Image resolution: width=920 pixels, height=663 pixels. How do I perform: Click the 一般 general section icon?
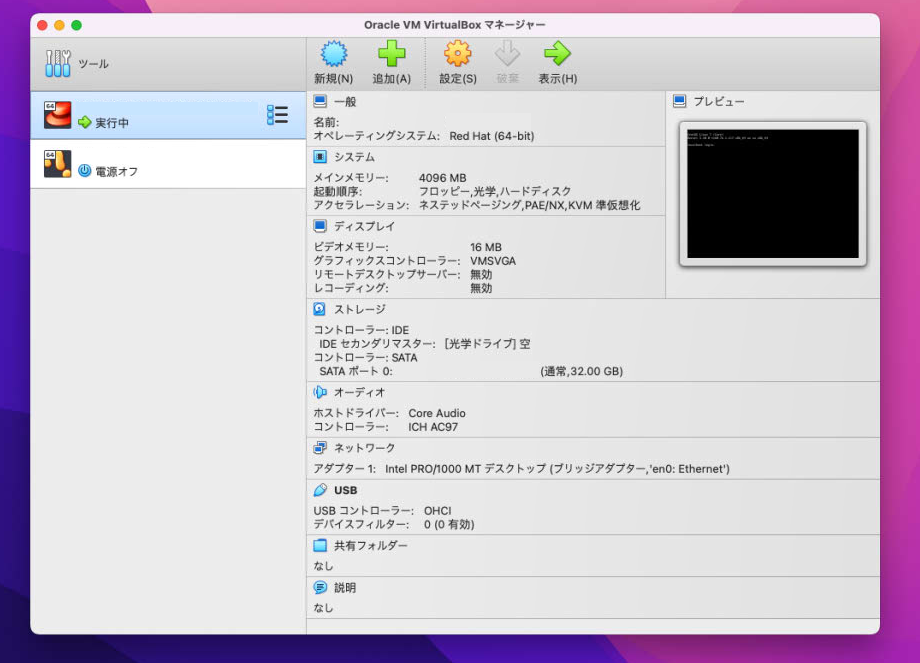pyautogui.click(x=320, y=102)
